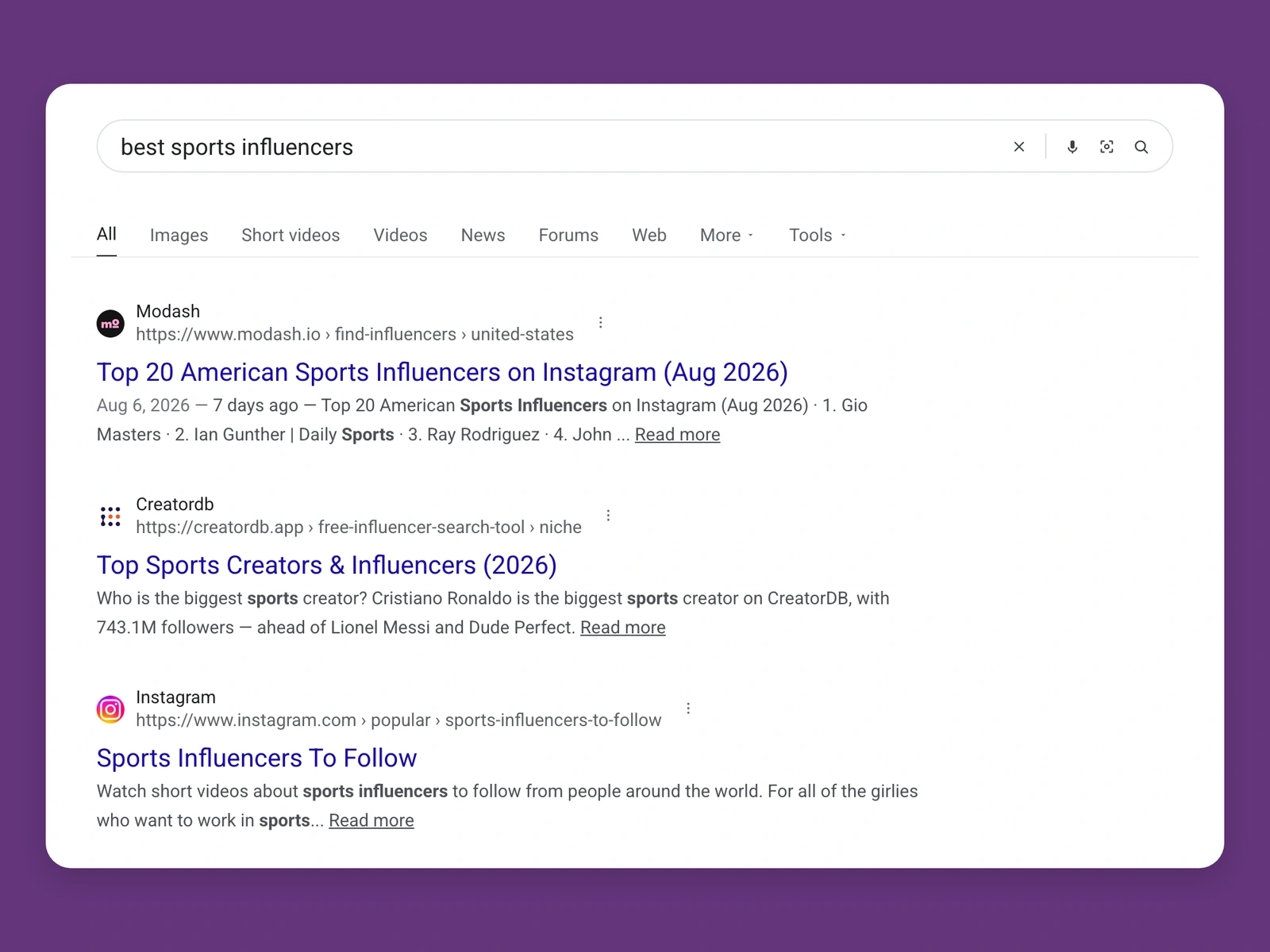Click Read more under the Creatordb snippet
The width and height of the screenshot is (1270, 952).
(x=623, y=628)
